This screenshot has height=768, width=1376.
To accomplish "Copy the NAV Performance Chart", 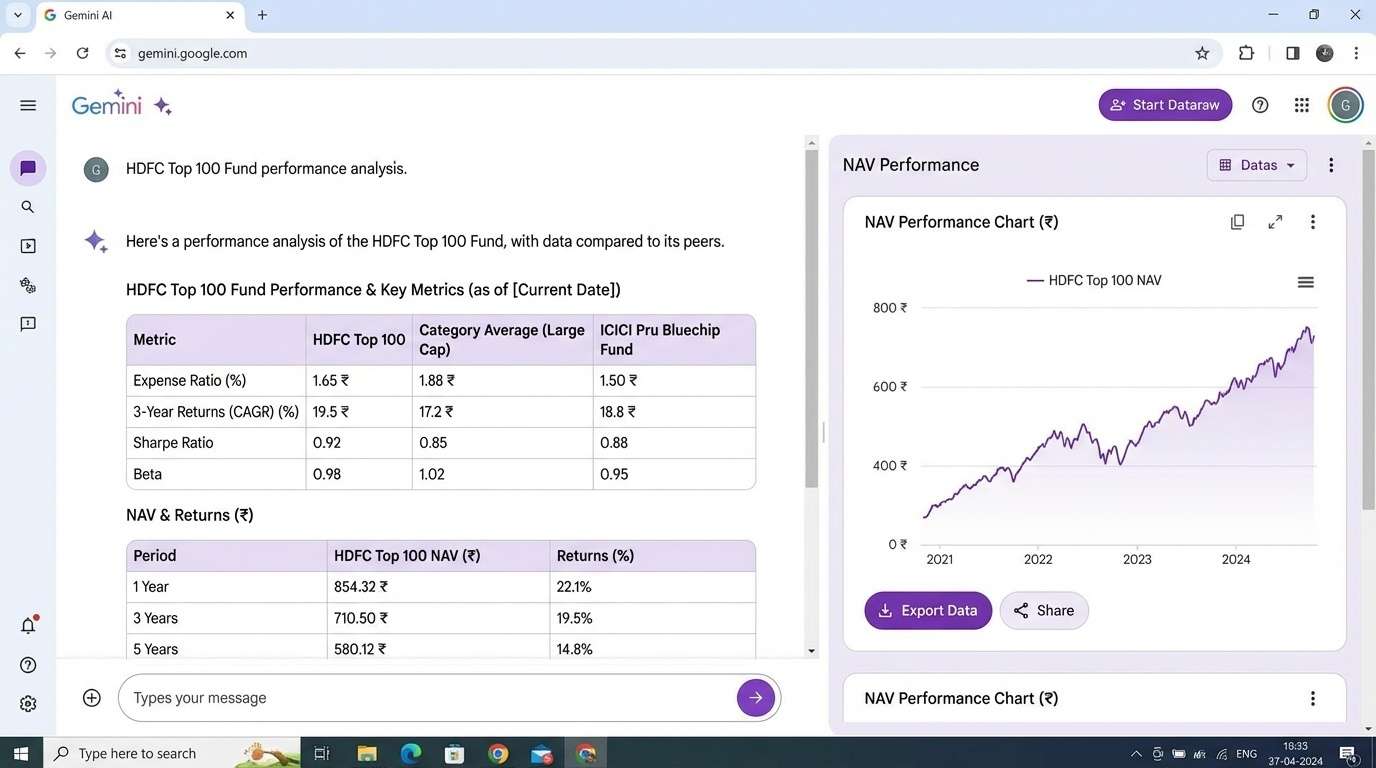I will [1237, 221].
